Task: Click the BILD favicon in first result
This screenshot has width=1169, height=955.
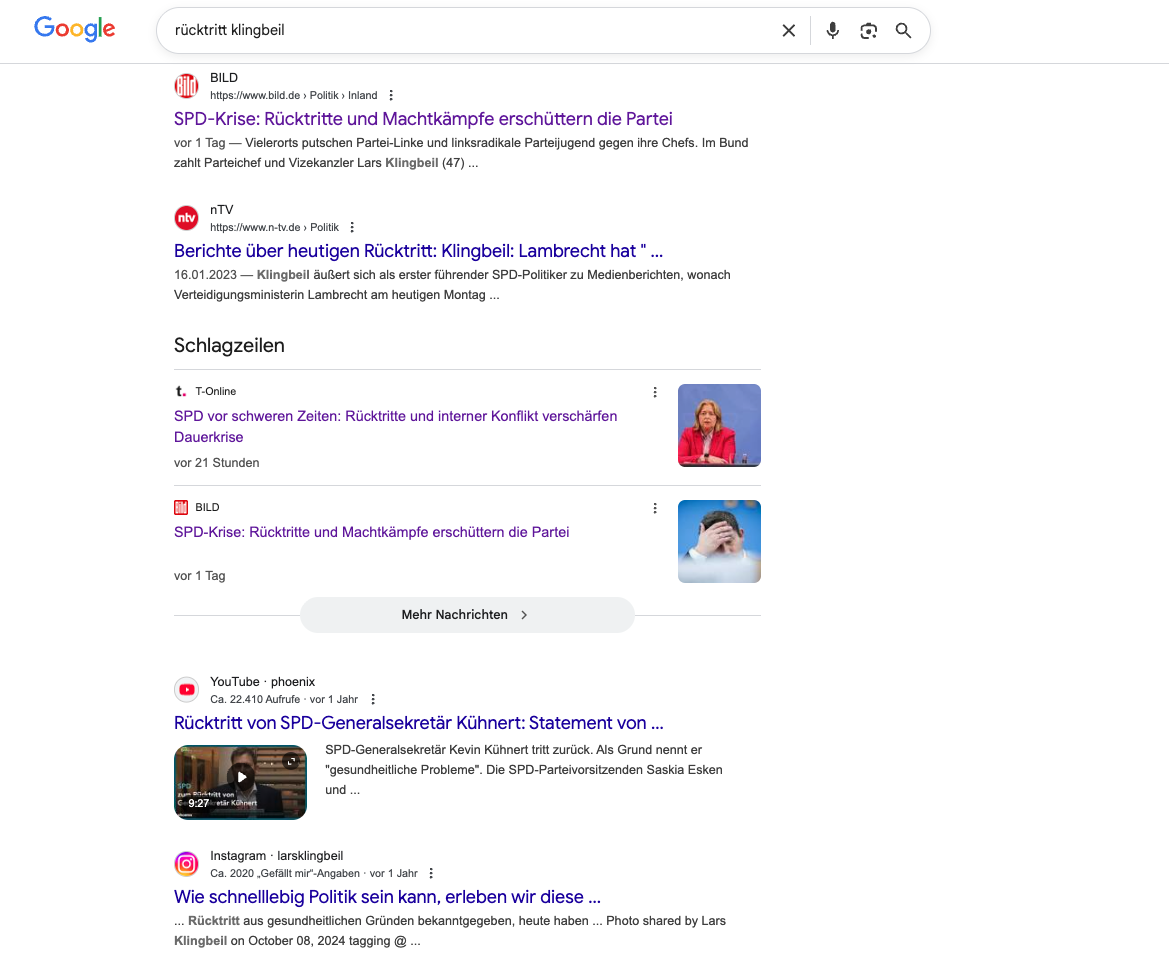Action: 186,86
